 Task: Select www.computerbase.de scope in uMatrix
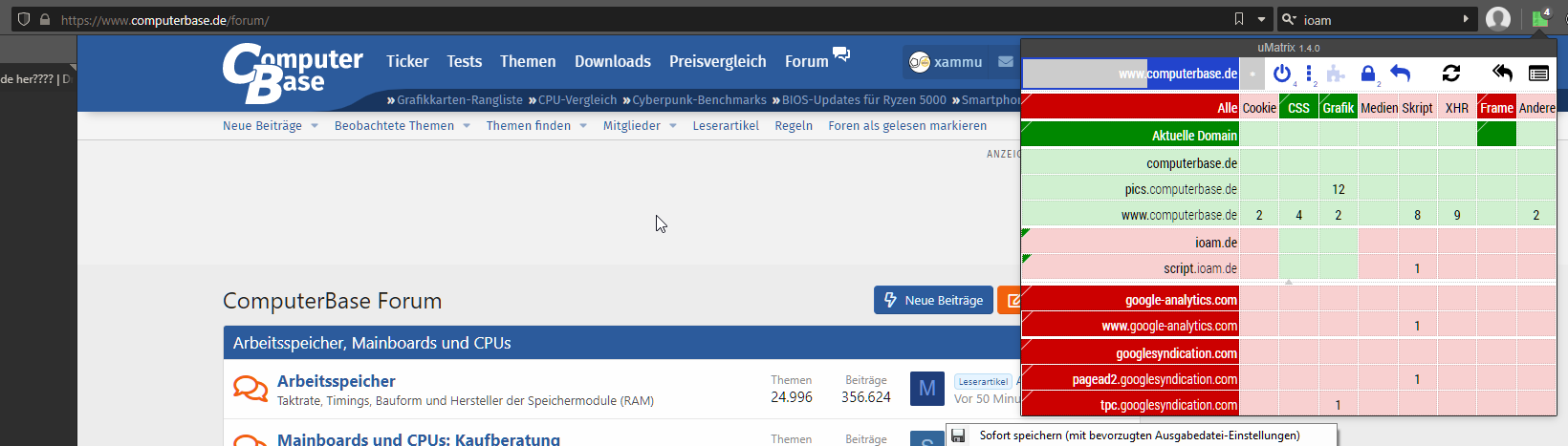coord(1131,74)
